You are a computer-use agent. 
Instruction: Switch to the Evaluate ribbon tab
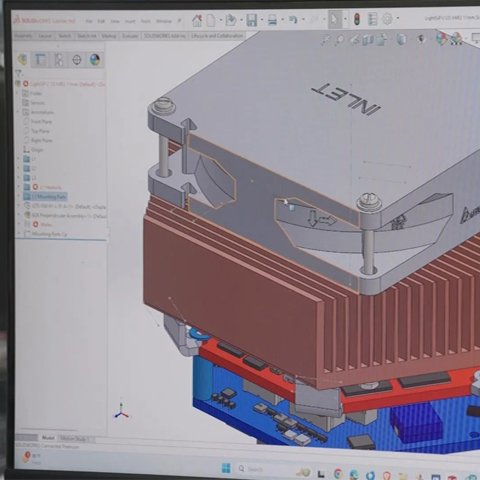coord(130,36)
